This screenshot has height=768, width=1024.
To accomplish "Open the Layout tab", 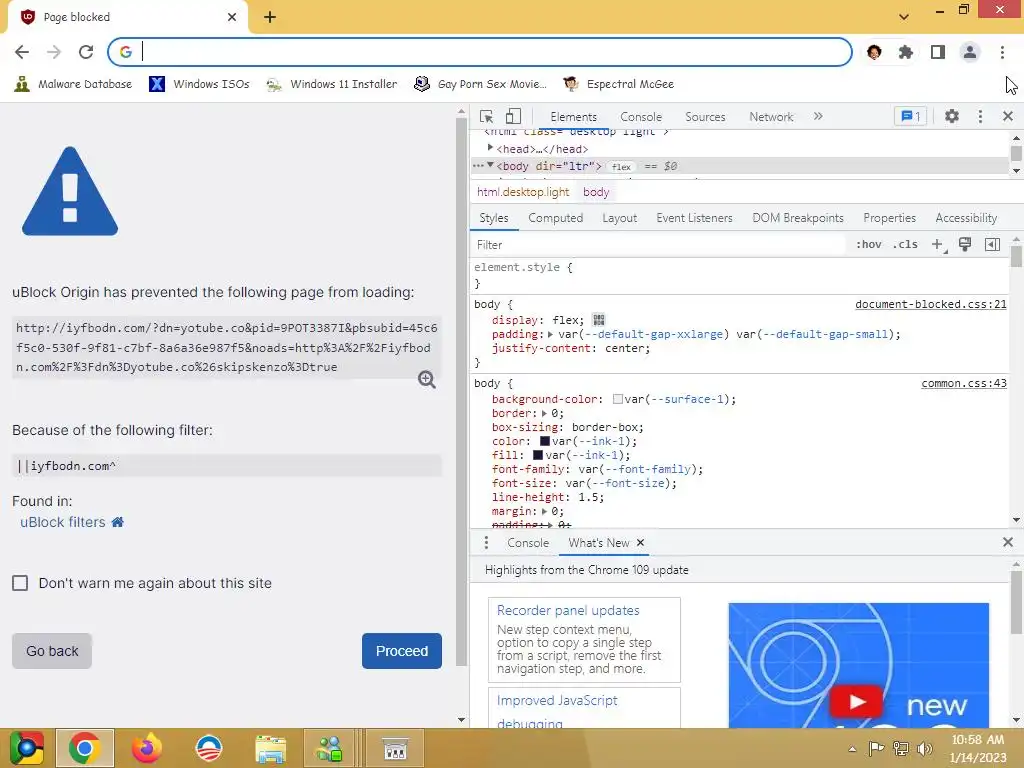I will (619, 218).
